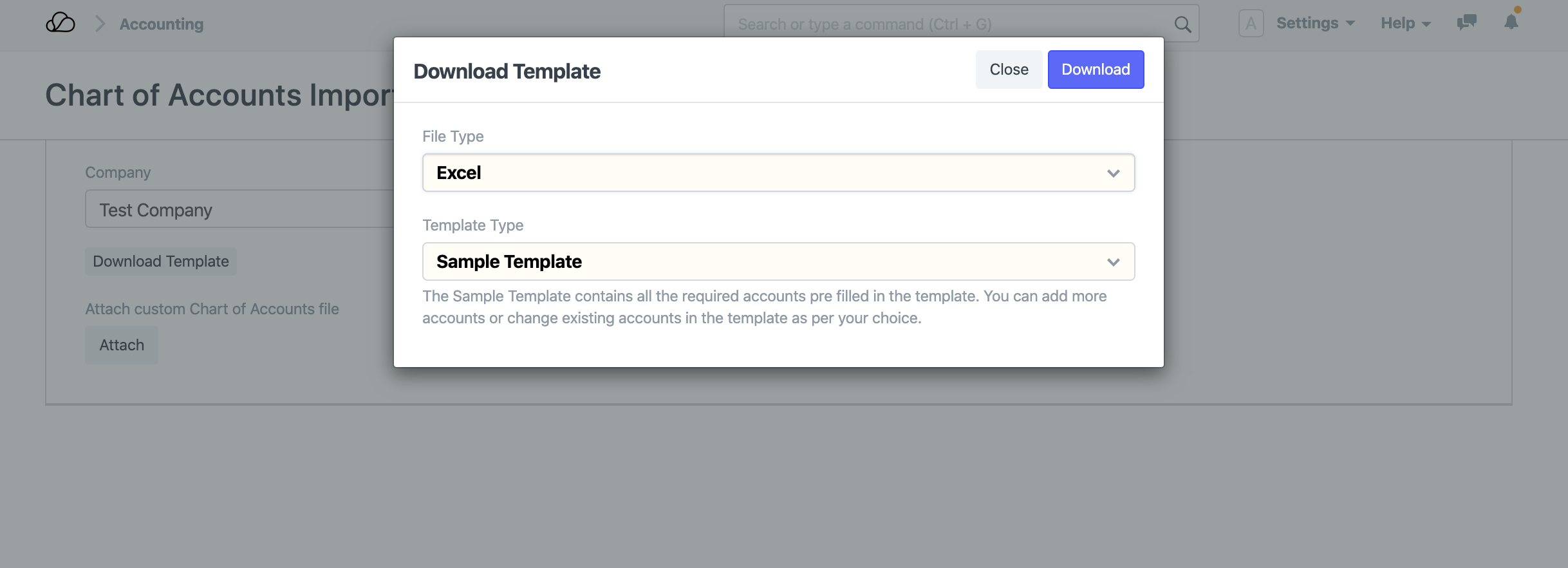The width and height of the screenshot is (1568, 568).
Task: Click the user avatar letter A
Action: pos(1251,23)
